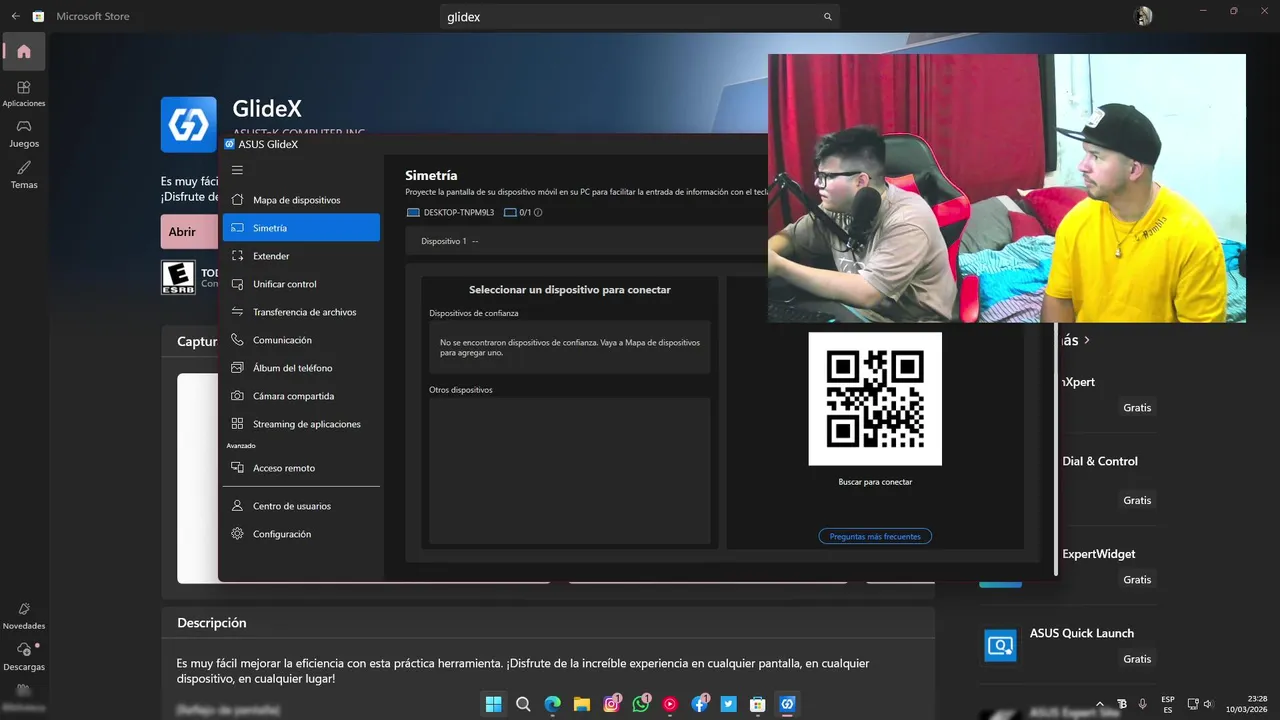Click the GlideX app logo in the Store
The image size is (1280, 720).
coord(189,124)
